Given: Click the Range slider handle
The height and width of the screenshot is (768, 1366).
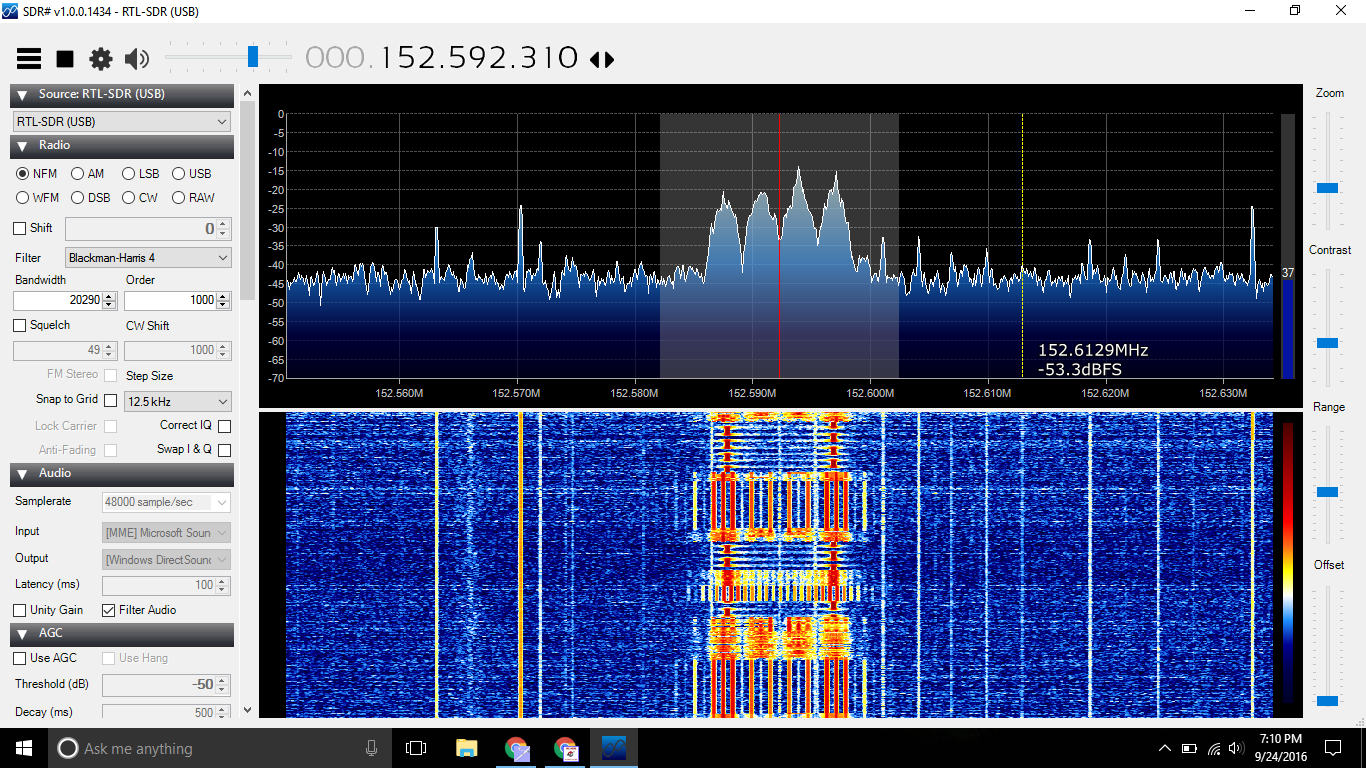Looking at the screenshot, I should tap(1328, 492).
